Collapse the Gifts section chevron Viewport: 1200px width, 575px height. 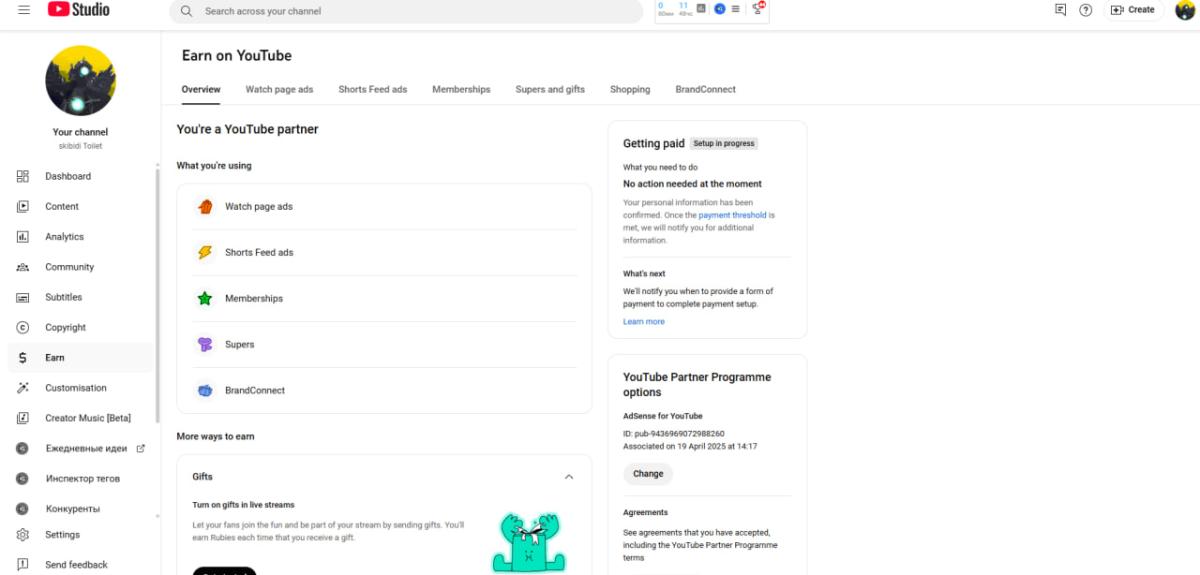tap(569, 477)
